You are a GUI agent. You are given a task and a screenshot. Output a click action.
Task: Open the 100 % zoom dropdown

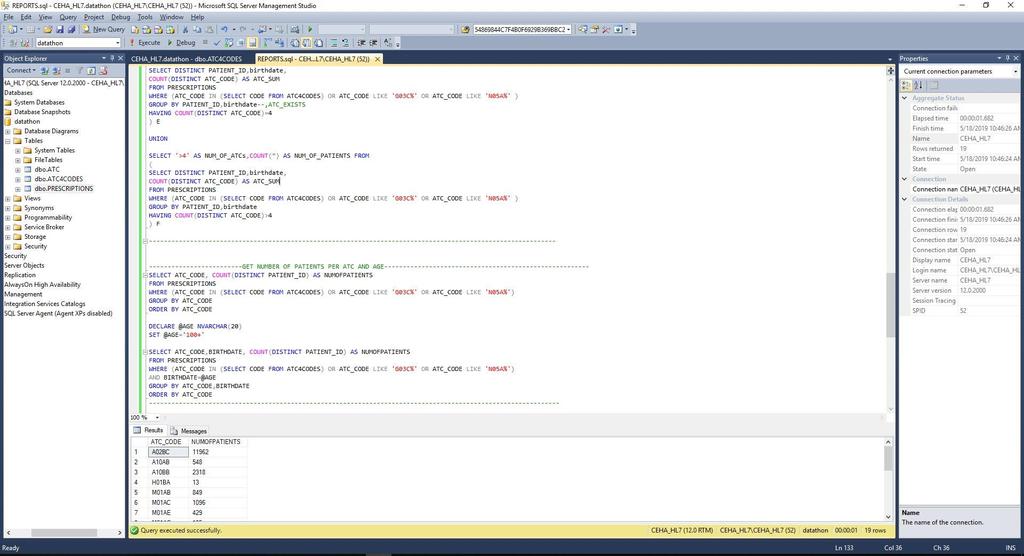157,417
